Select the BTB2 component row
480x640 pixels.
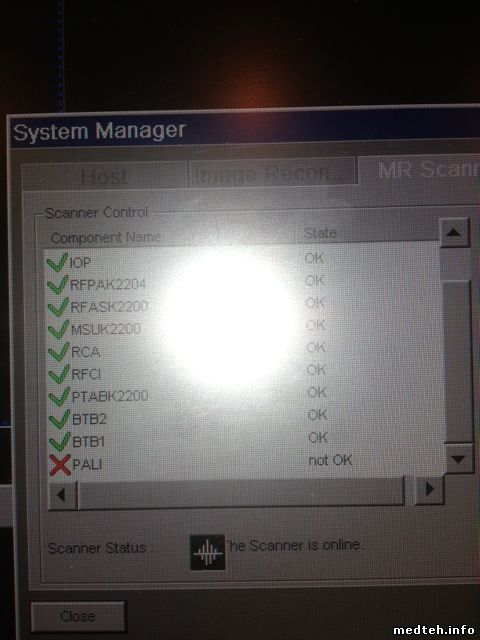click(x=244, y=418)
